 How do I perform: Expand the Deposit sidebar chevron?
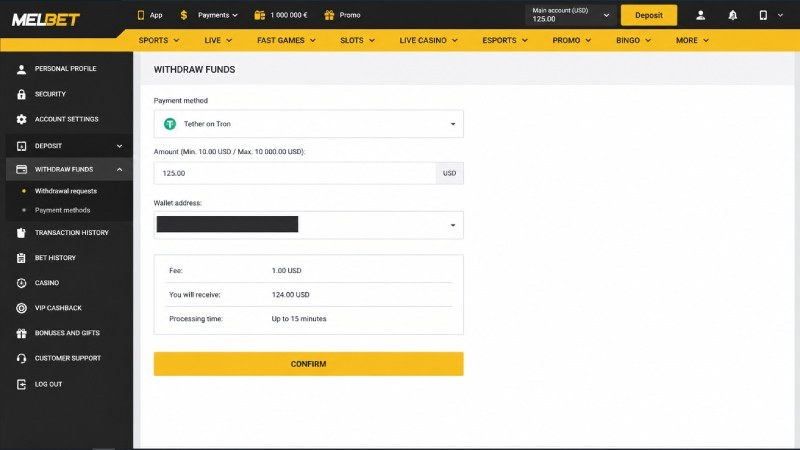(119, 146)
